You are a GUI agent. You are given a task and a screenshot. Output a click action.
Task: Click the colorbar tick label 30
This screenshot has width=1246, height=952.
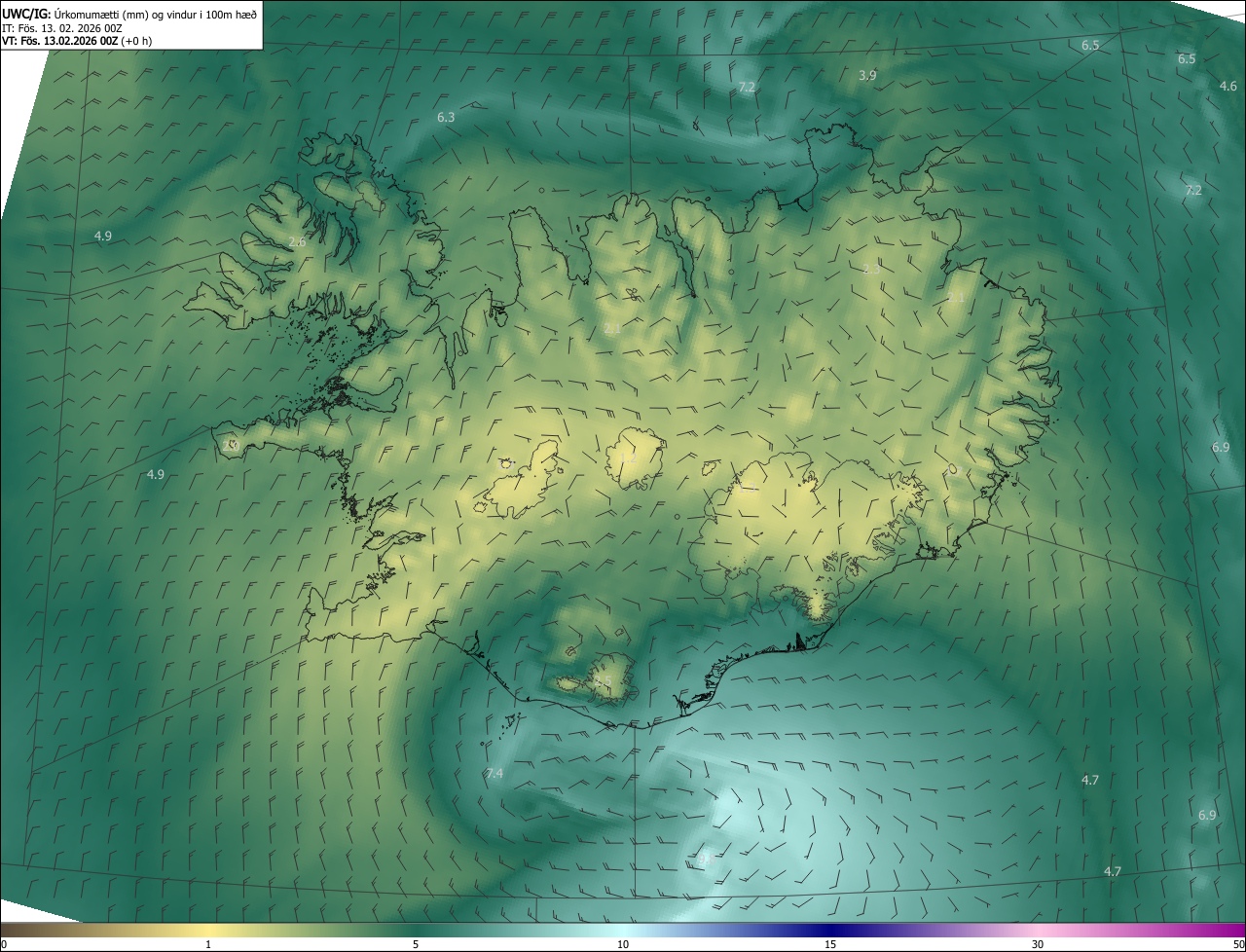click(1038, 945)
